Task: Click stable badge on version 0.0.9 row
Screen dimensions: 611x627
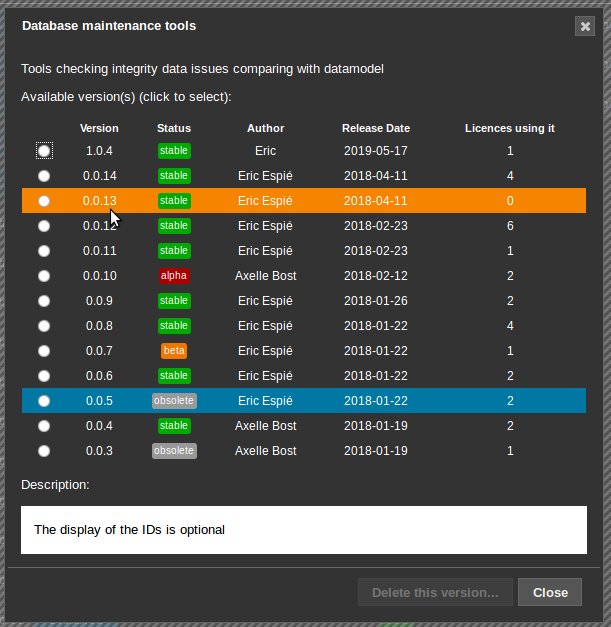Action: tap(174, 301)
